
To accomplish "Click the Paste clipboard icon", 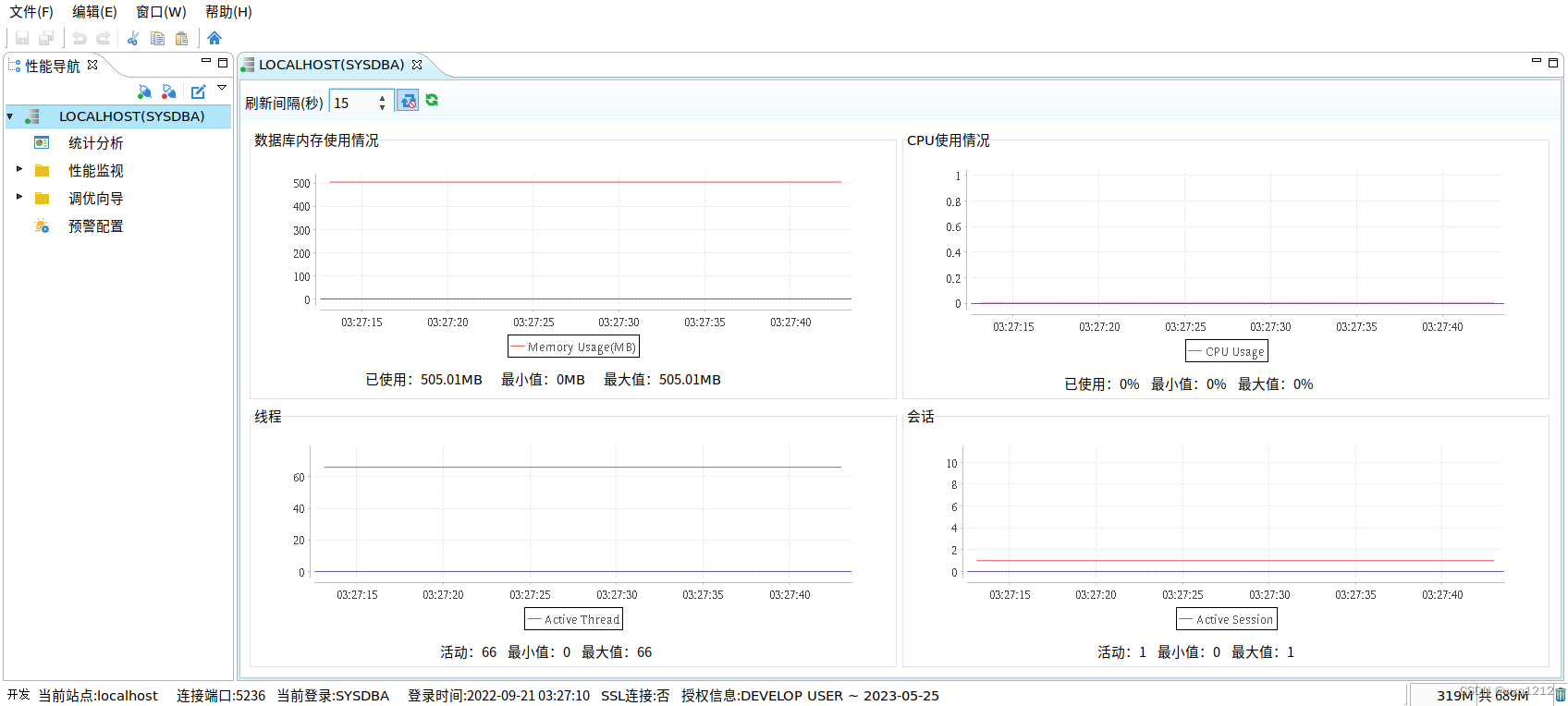I will tap(181, 38).
